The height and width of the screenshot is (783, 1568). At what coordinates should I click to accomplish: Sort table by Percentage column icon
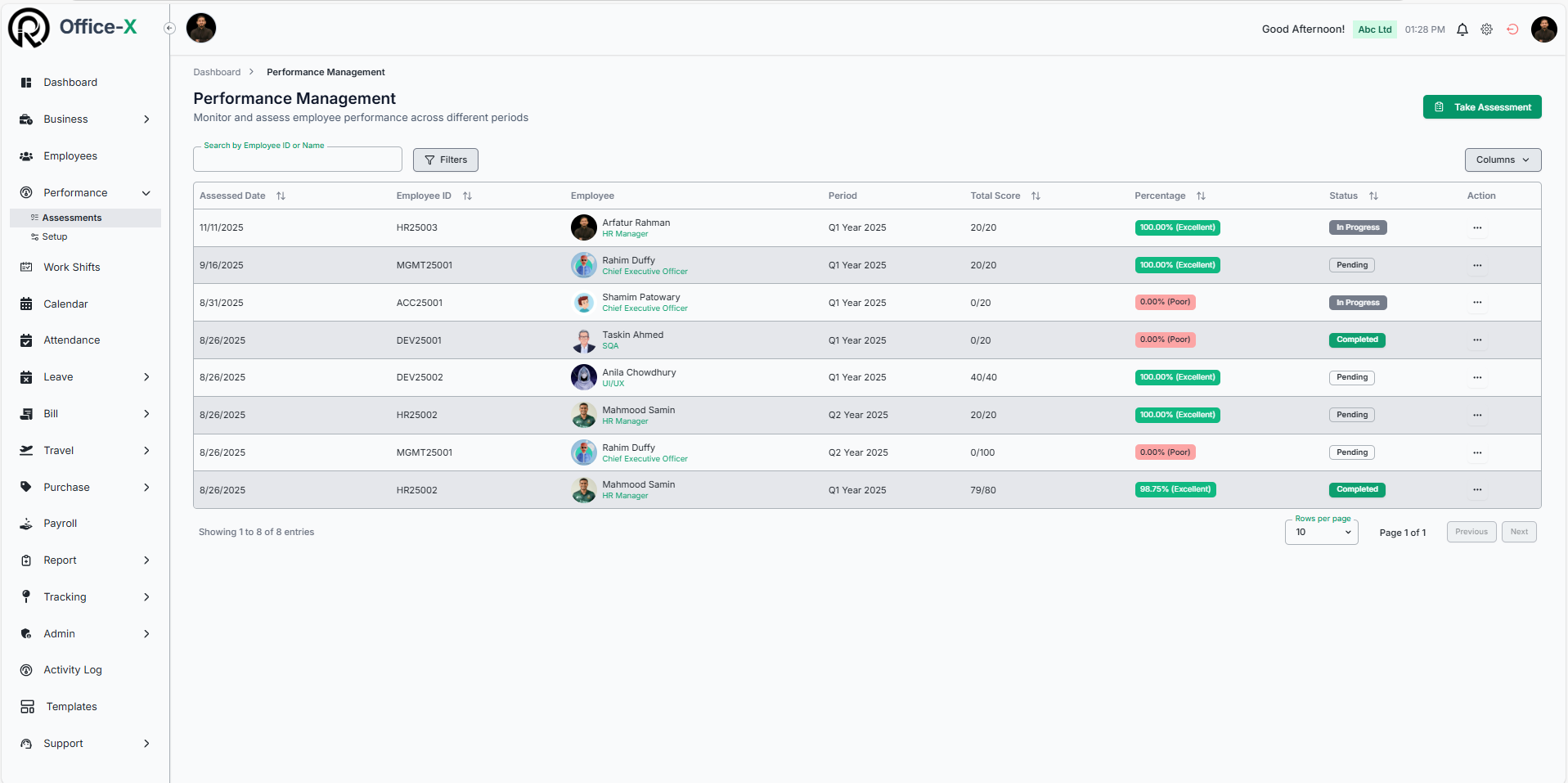pyautogui.click(x=1201, y=196)
